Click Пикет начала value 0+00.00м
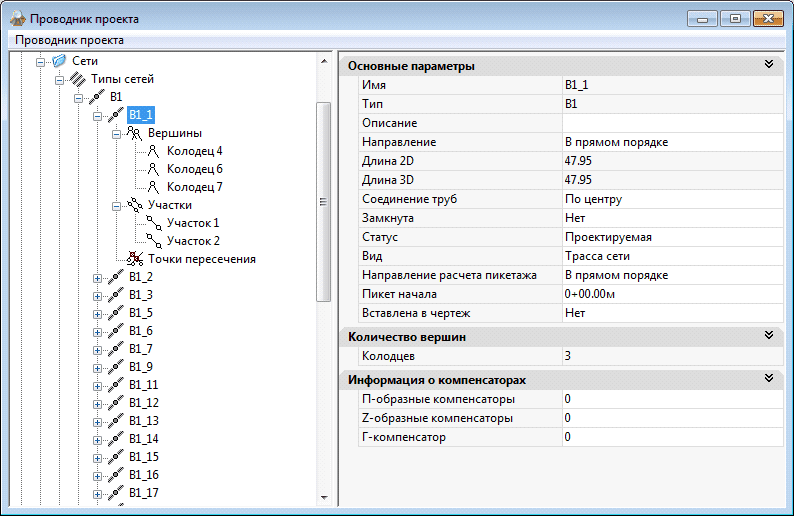 pos(672,294)
